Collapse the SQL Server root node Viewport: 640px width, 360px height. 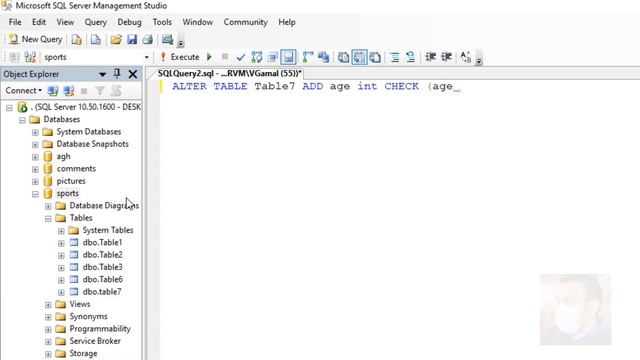point(9,108)
